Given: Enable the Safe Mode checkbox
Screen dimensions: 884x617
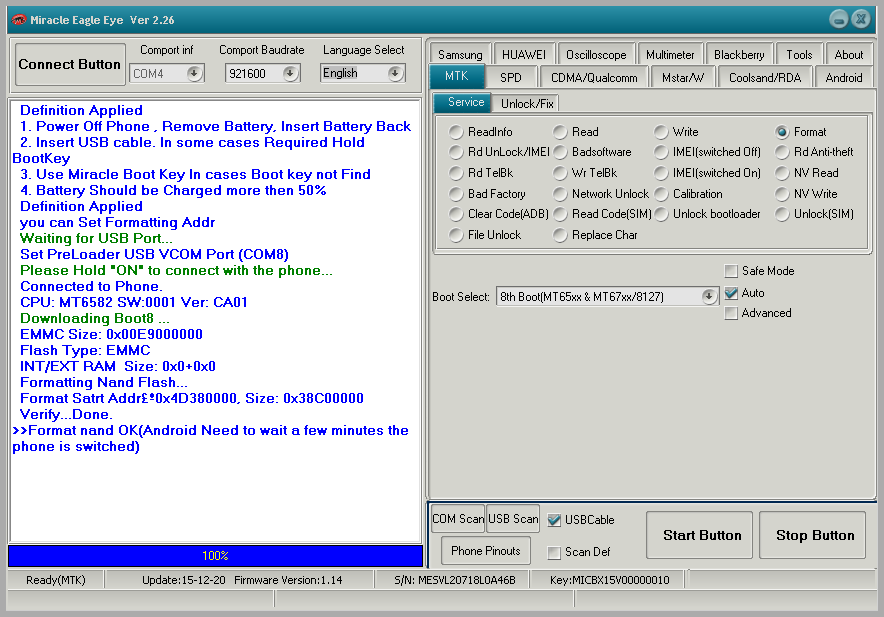Looking at the screenshot, I should (x=731, y=271).
